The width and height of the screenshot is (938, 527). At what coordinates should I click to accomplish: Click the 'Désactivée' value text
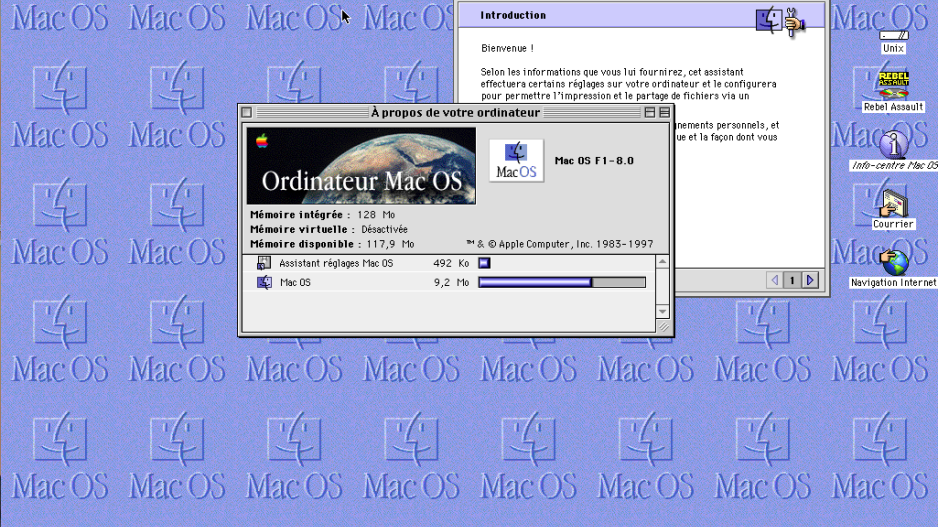(x=385, y=229)
